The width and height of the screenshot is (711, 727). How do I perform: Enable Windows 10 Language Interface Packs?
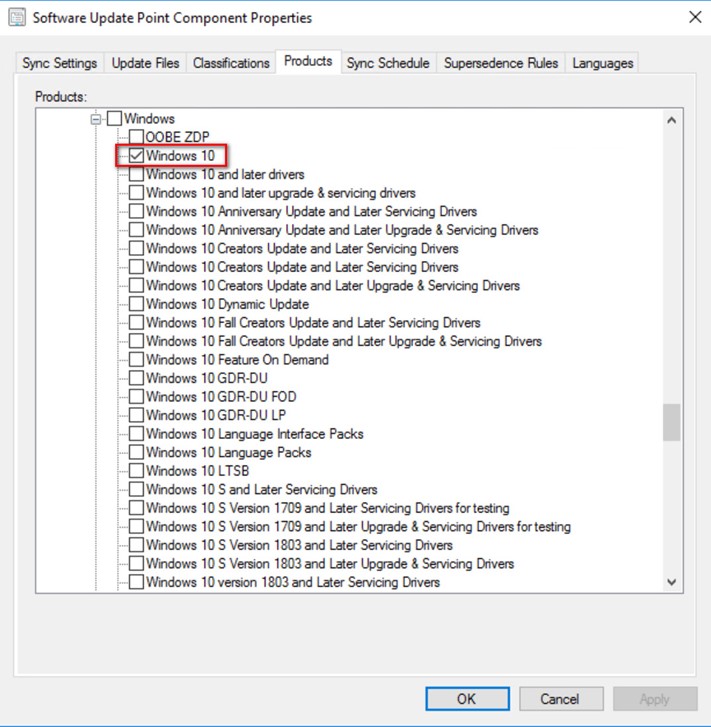coord(136,434)
